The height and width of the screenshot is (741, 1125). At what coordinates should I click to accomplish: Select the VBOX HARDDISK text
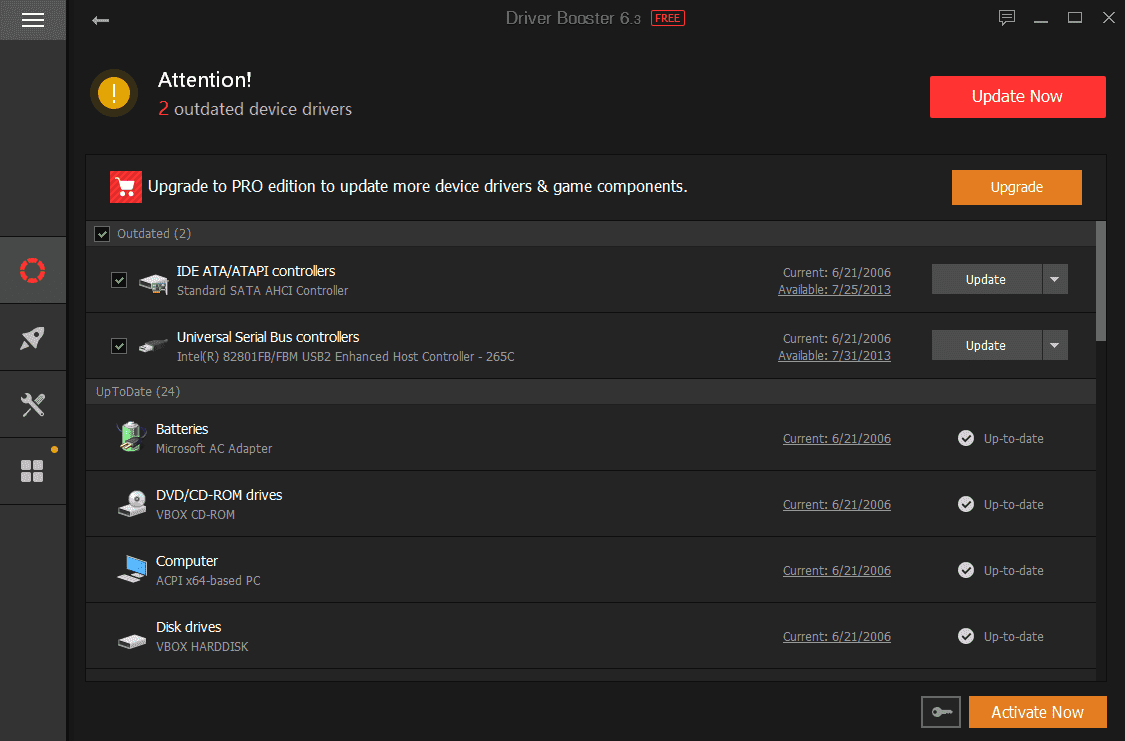(202, 646)
